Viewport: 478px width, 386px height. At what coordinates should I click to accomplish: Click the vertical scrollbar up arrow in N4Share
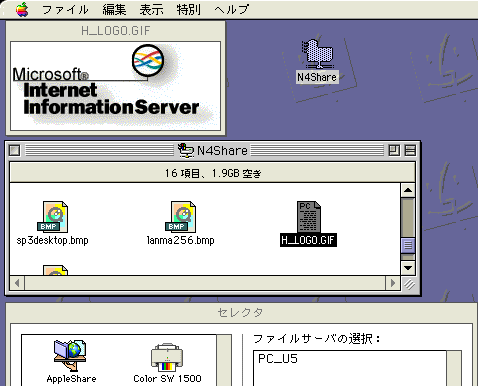(408, 190)
